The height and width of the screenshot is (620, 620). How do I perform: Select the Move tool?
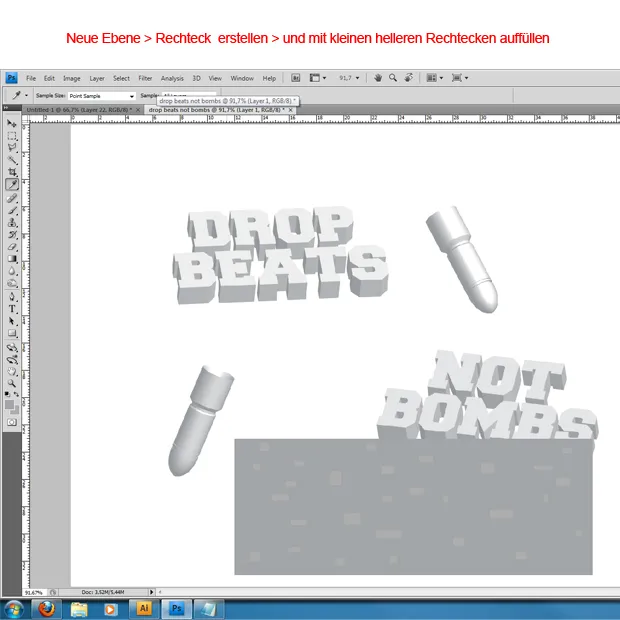[12, 124]
